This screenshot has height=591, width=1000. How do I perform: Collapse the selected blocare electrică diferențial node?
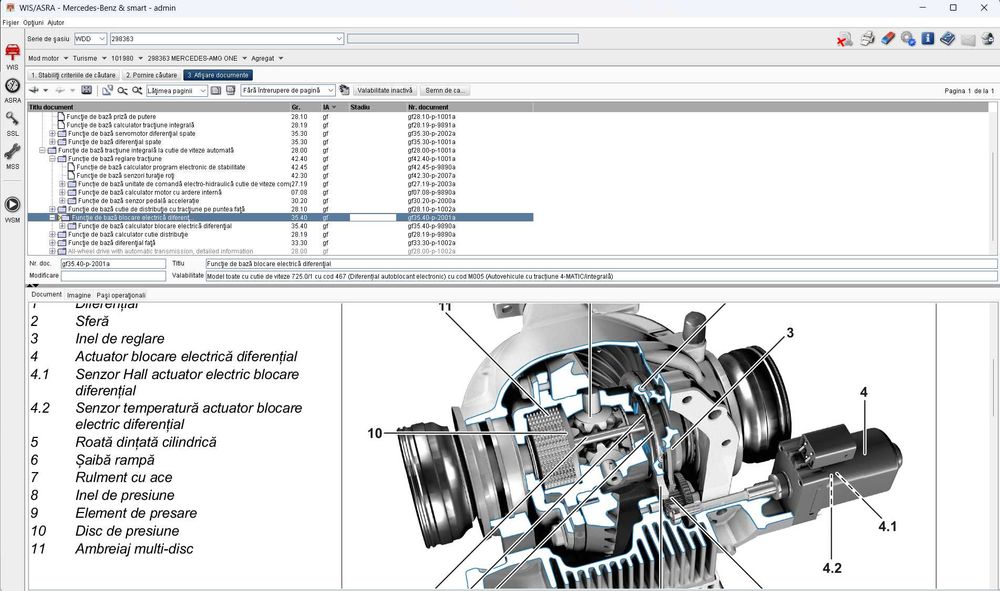click(52, 217)
